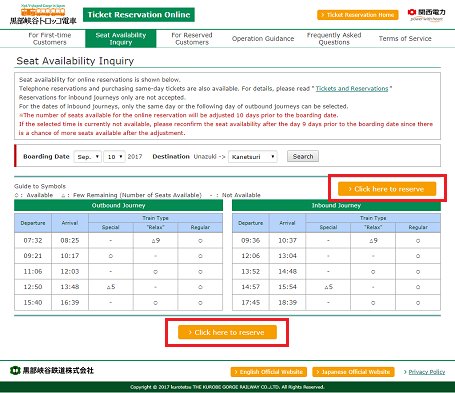Screen dimensions: 455x393
Task: Click the Ticket Reservation Online banner
Action: coord(139,15)
